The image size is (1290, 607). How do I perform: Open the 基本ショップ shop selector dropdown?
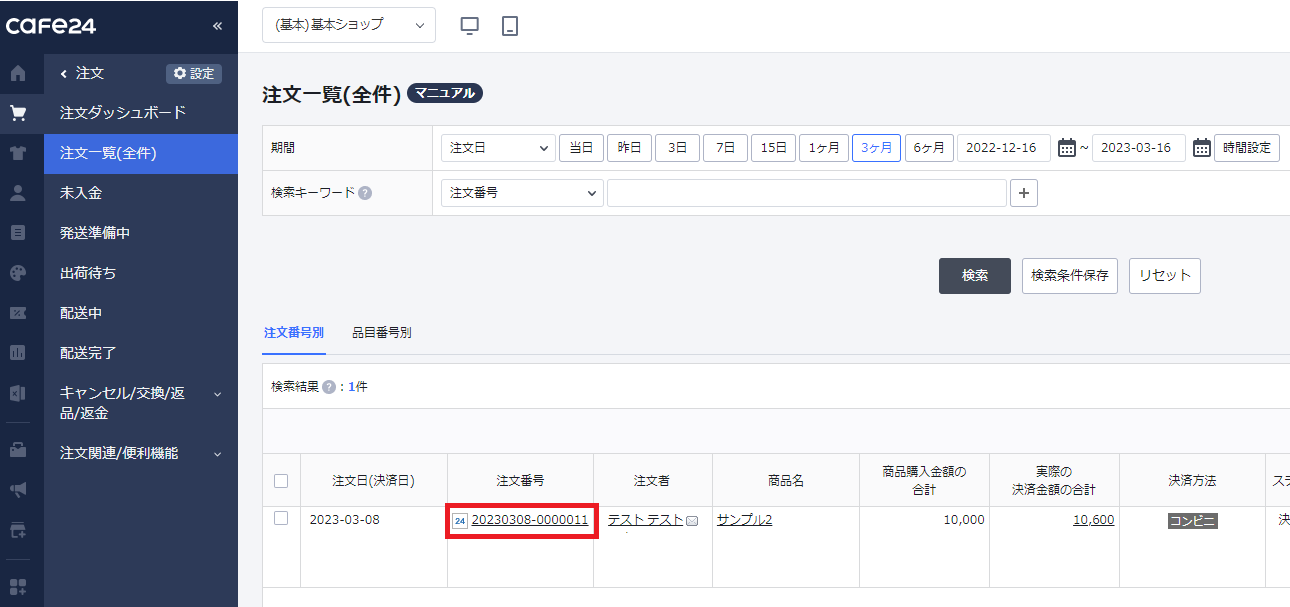click(349, 25)
